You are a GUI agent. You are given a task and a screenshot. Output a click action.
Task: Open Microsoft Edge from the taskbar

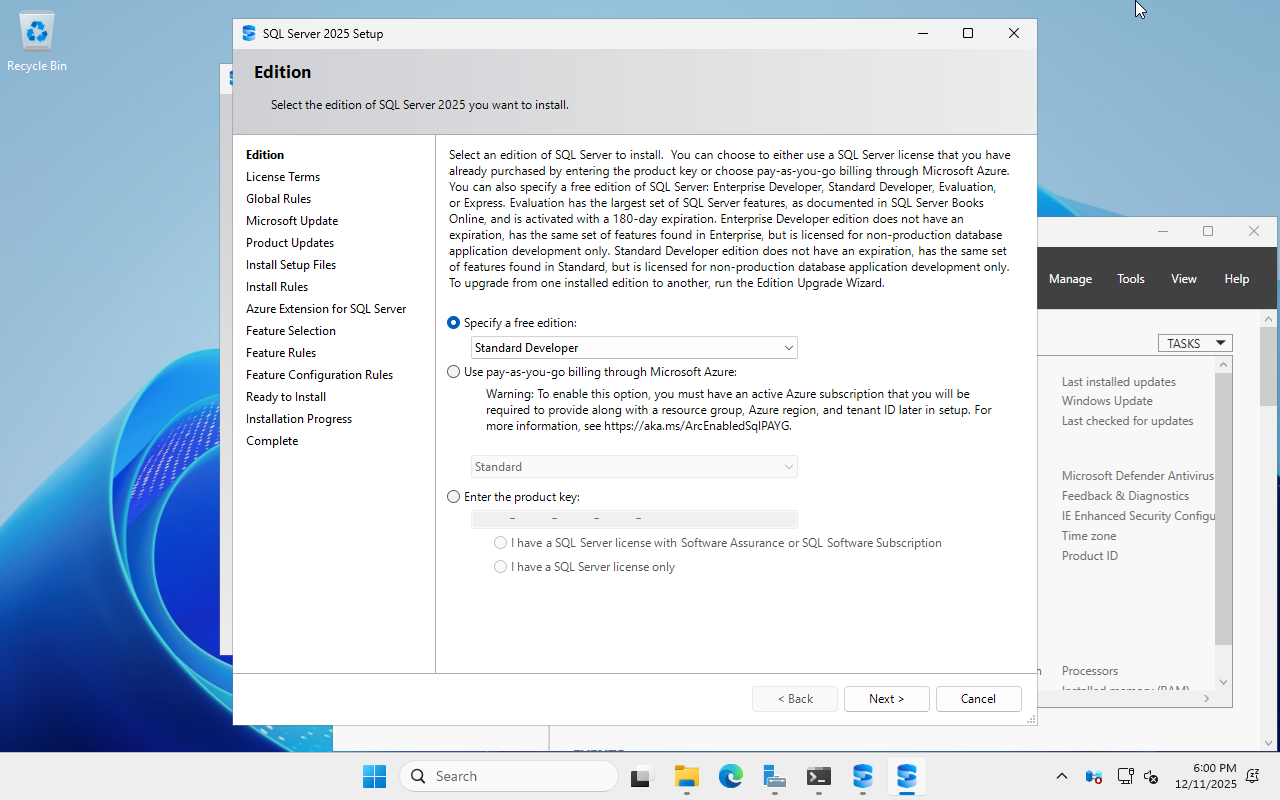pos(731,776)
